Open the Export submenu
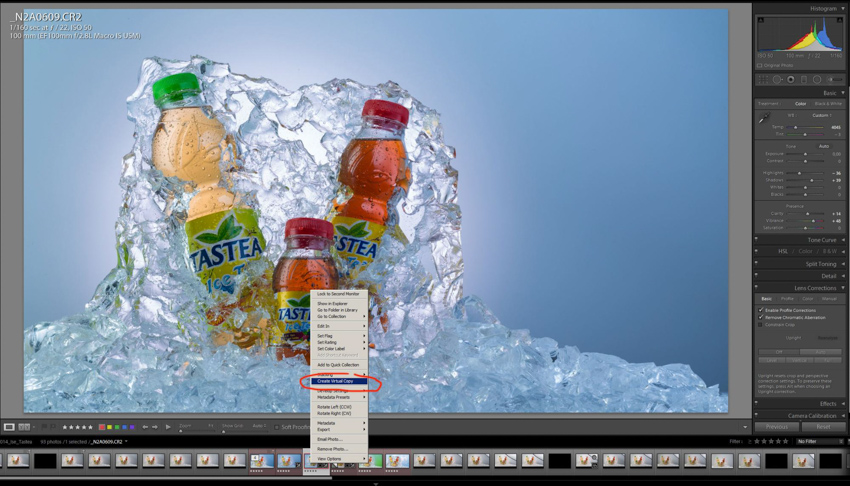Image resolution: width=850 pixels, height=486 pixels. tap(339, 430)
